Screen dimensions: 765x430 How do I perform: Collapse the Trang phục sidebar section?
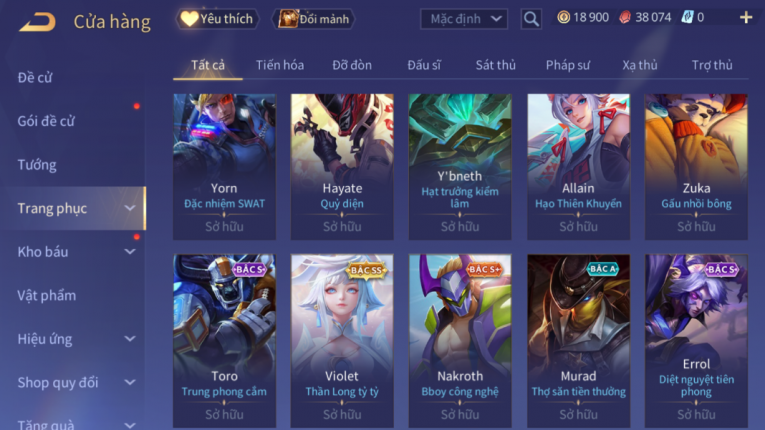click(130, 208)
